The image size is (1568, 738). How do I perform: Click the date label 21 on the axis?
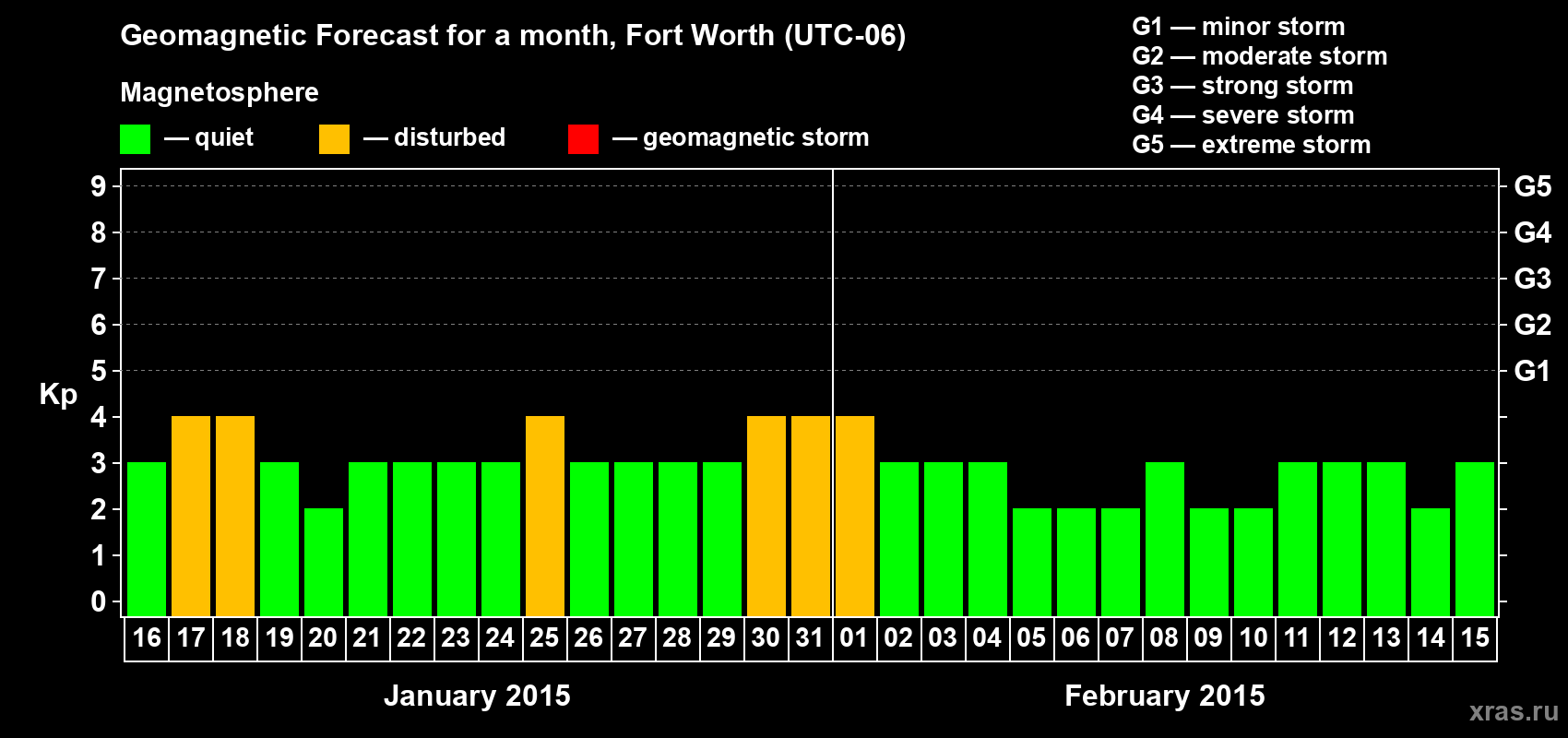(x=367, y=638)
